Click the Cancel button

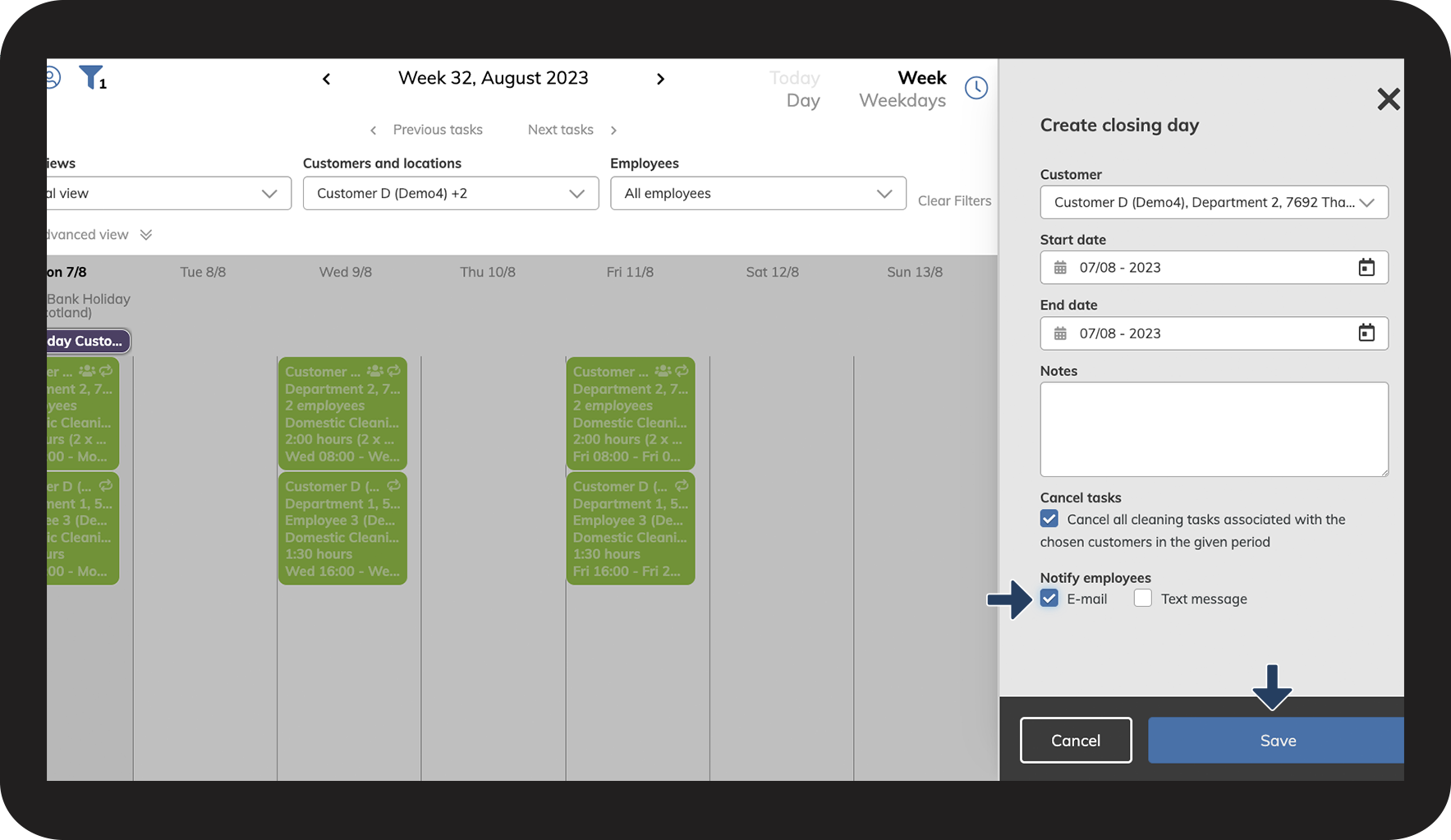tap(1075, 741)
